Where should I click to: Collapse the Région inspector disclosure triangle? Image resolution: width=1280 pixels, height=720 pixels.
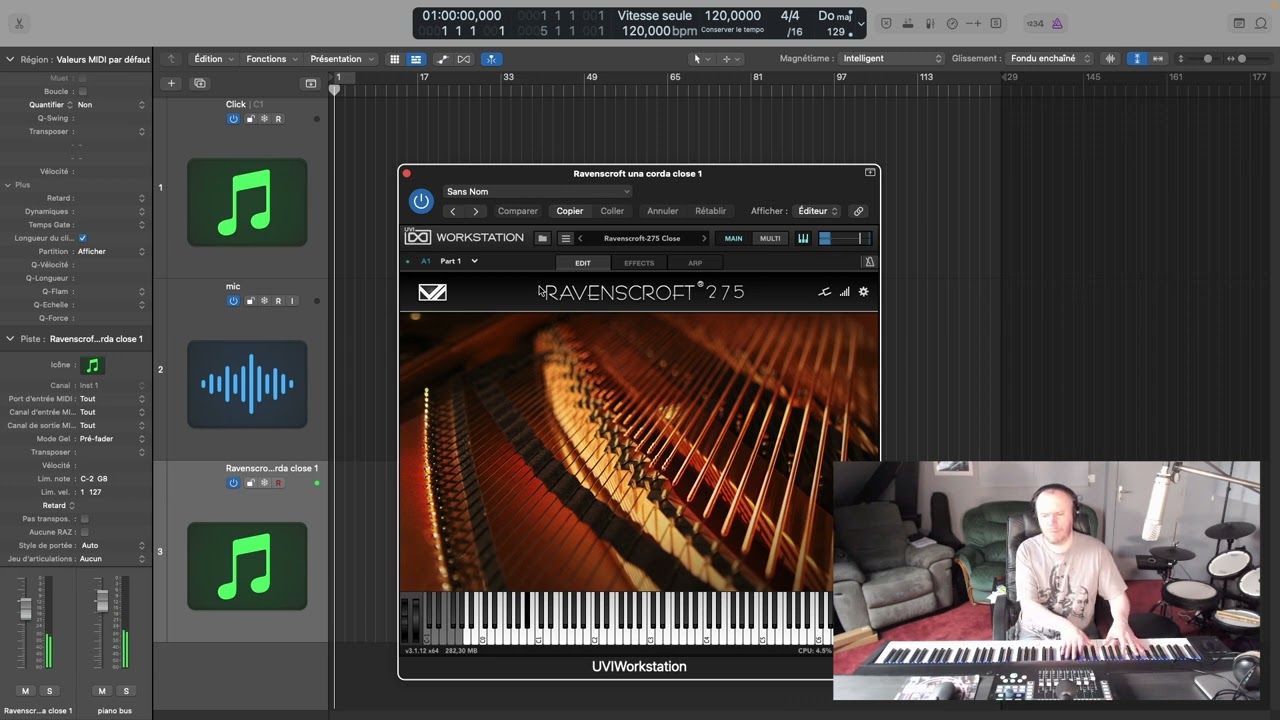tap(10, 59)
